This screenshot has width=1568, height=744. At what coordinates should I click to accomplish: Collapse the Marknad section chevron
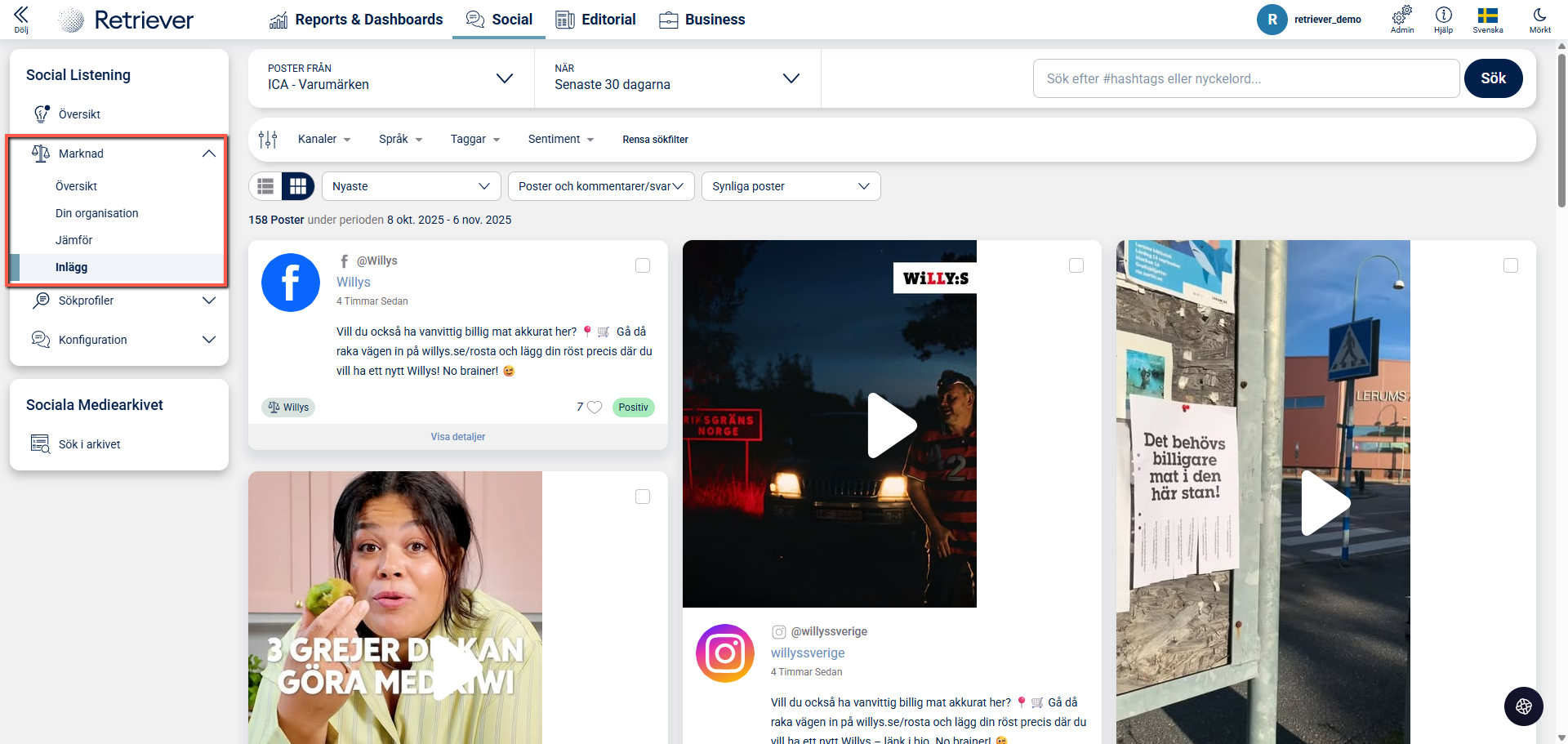[x=209, y=154]
